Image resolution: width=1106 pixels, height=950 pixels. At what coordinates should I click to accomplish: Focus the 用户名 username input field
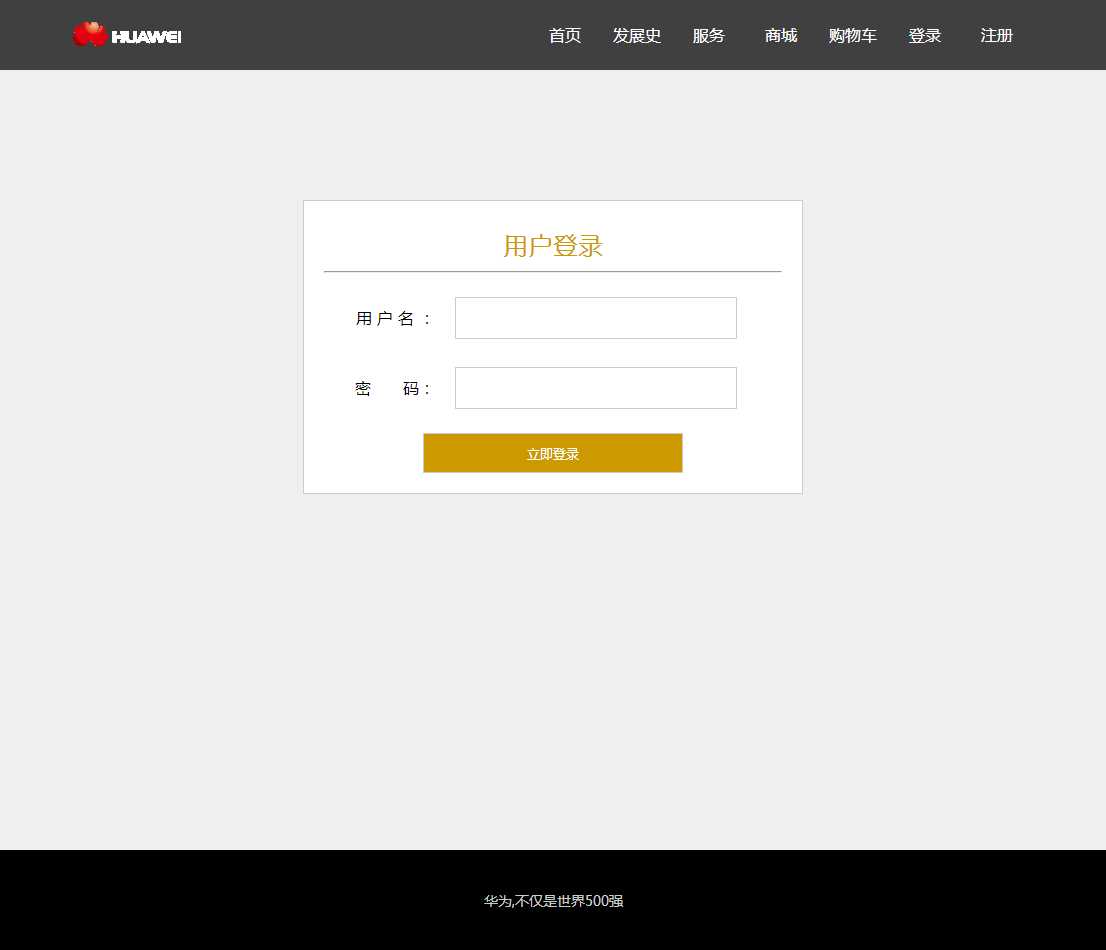click(596, 318)
